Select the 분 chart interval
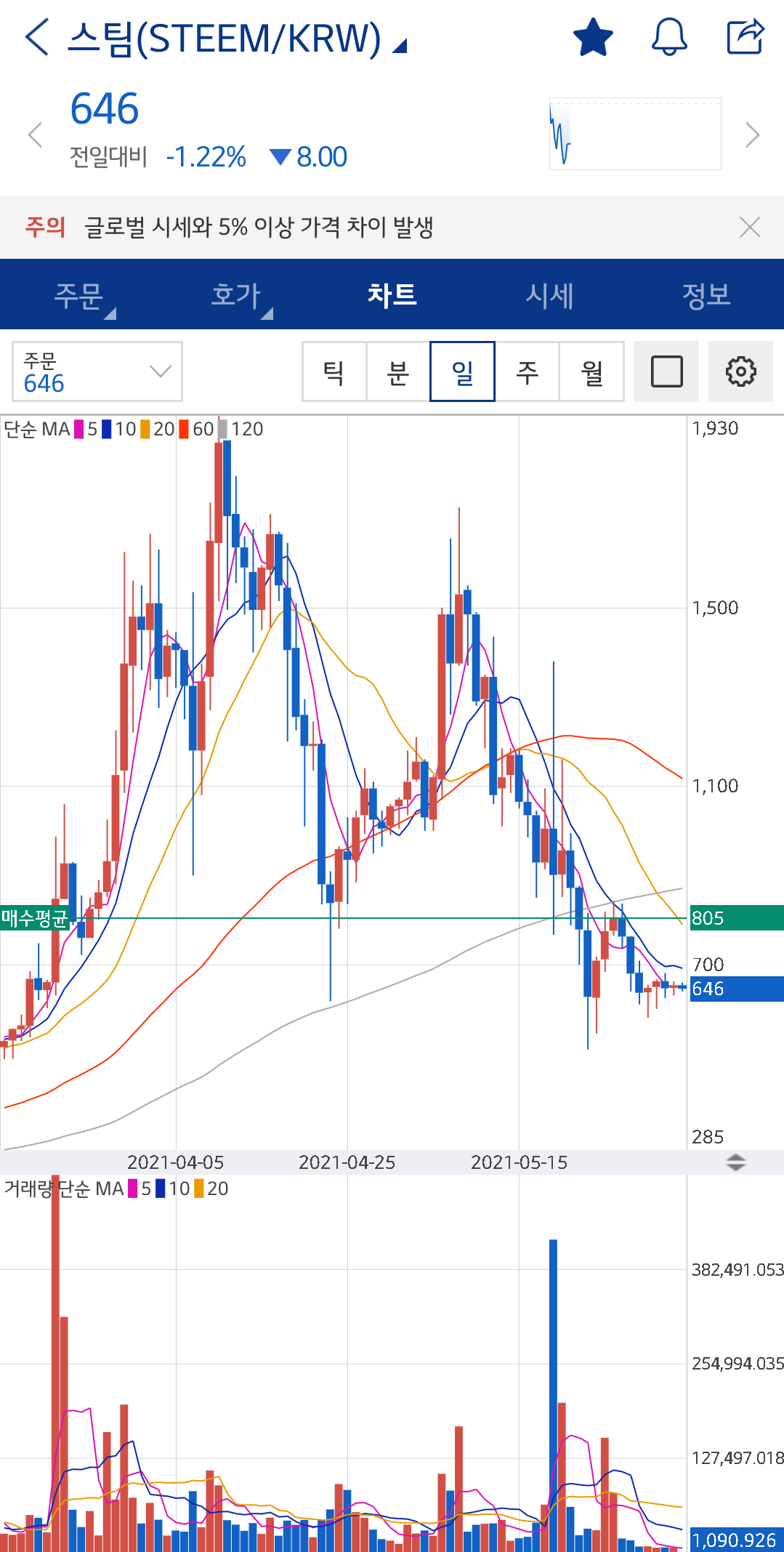 [x=398, y=371]
